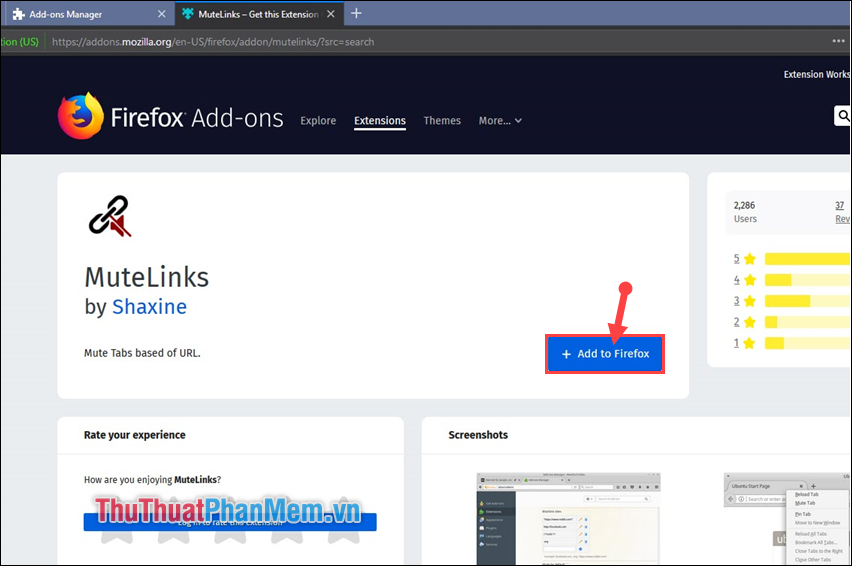Open author Shaxine's profile link
The image size is (852, 566).
(x=149, y=307)
